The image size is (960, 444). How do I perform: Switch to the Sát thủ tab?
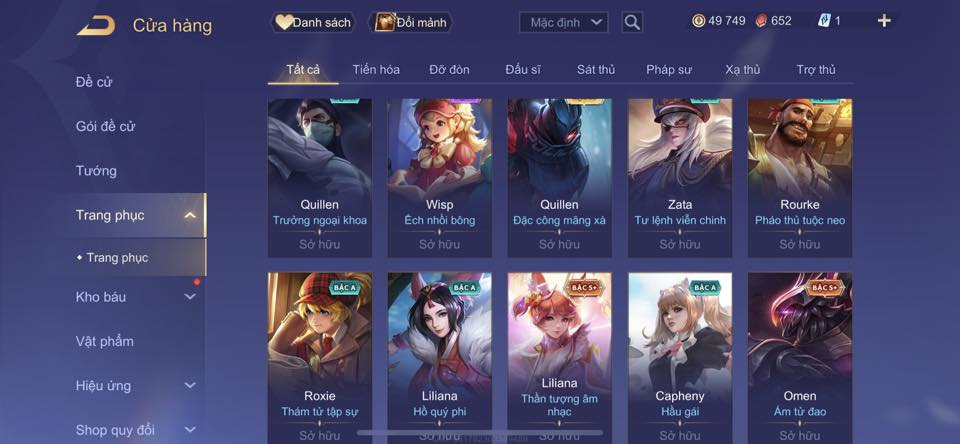(x=596, y=70)
